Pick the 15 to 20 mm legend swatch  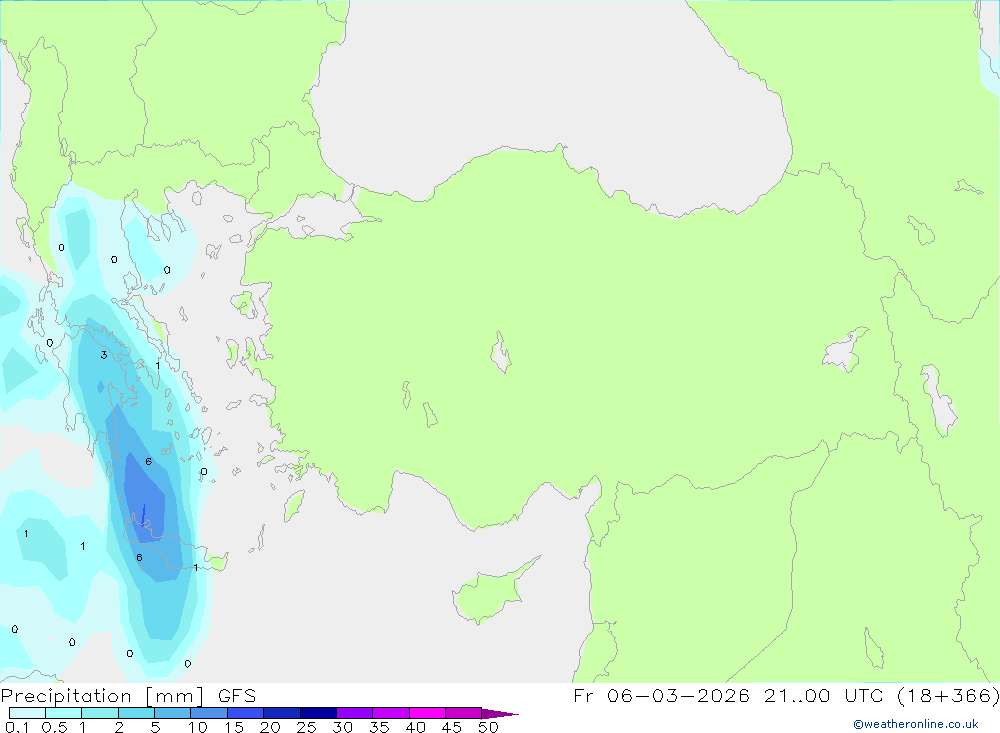click(x=246, y=713)
